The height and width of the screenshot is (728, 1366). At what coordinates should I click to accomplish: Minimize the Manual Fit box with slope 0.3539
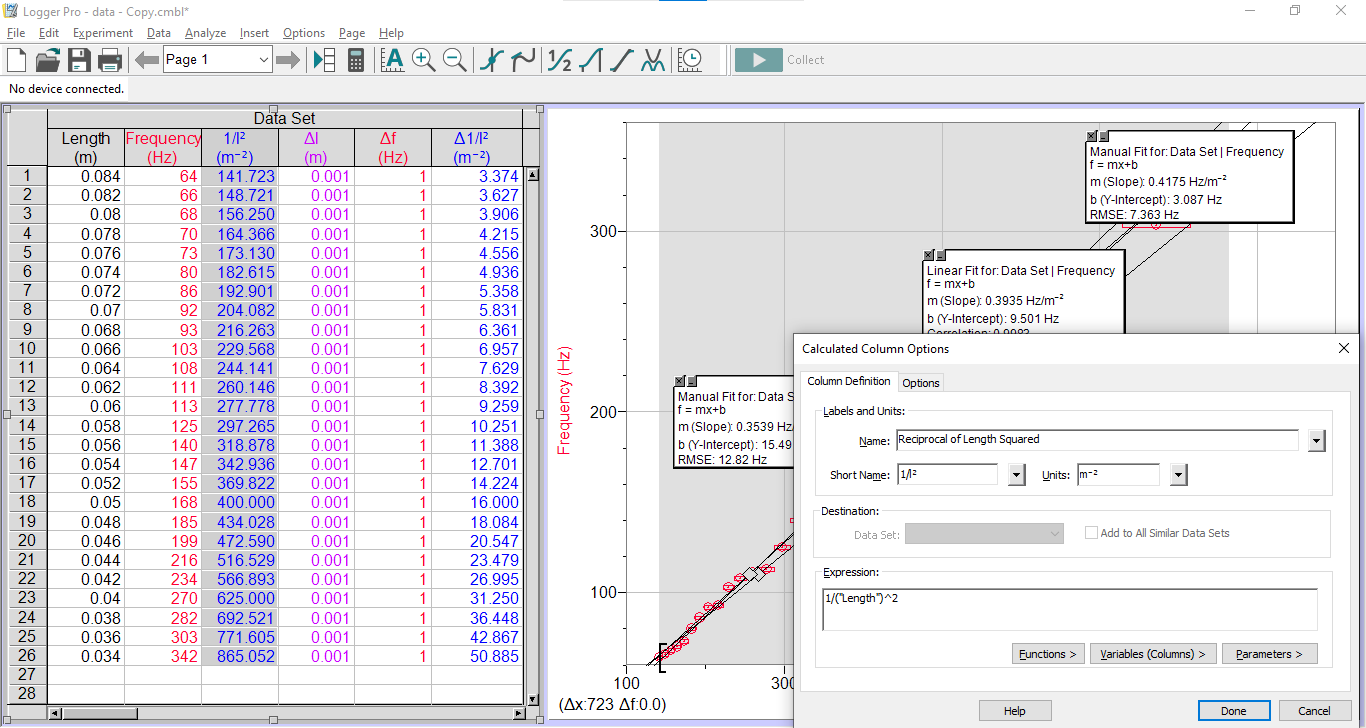(691, 382)
